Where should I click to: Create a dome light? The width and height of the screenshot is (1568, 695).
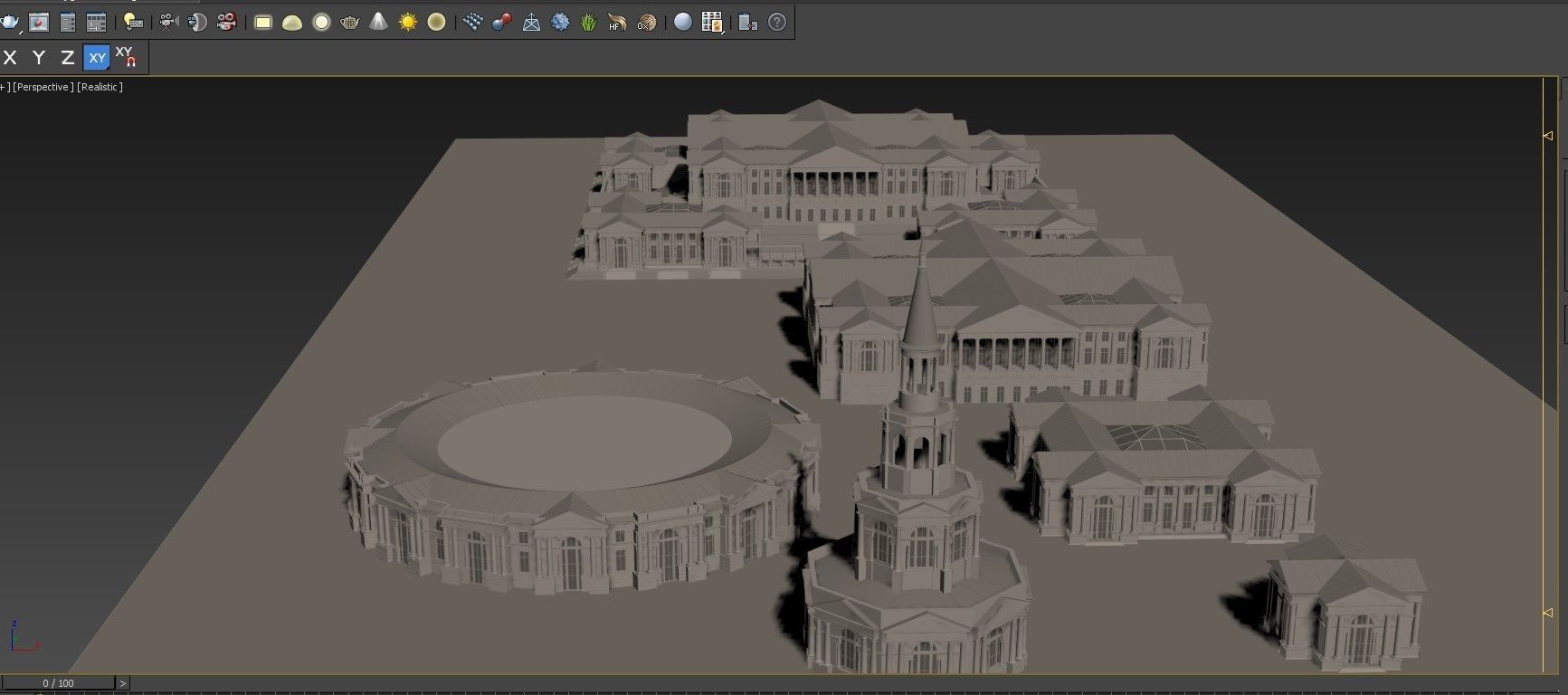[292, 23]
